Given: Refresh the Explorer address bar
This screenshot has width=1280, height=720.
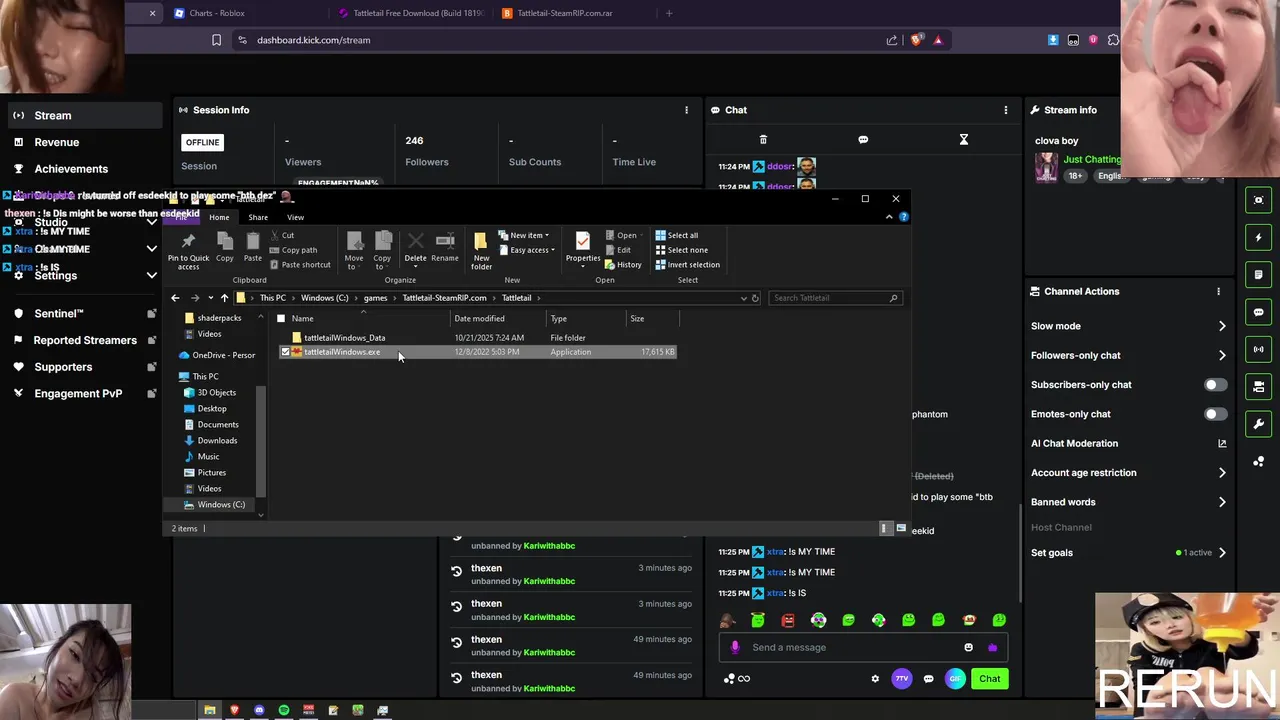Looking at the screenshot, I should (x=755, y=298).
